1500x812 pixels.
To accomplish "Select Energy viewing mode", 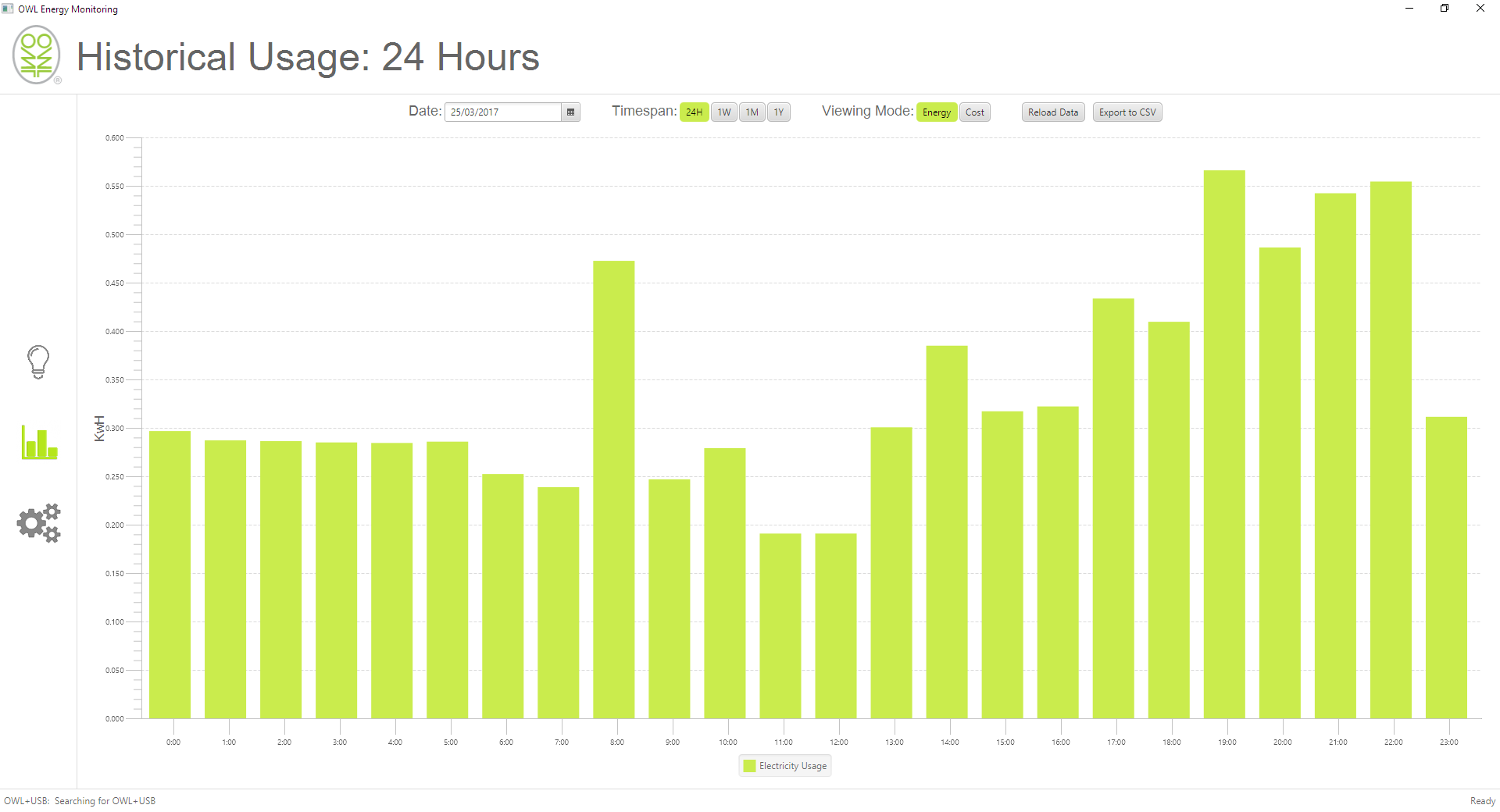I will [936, 112].
